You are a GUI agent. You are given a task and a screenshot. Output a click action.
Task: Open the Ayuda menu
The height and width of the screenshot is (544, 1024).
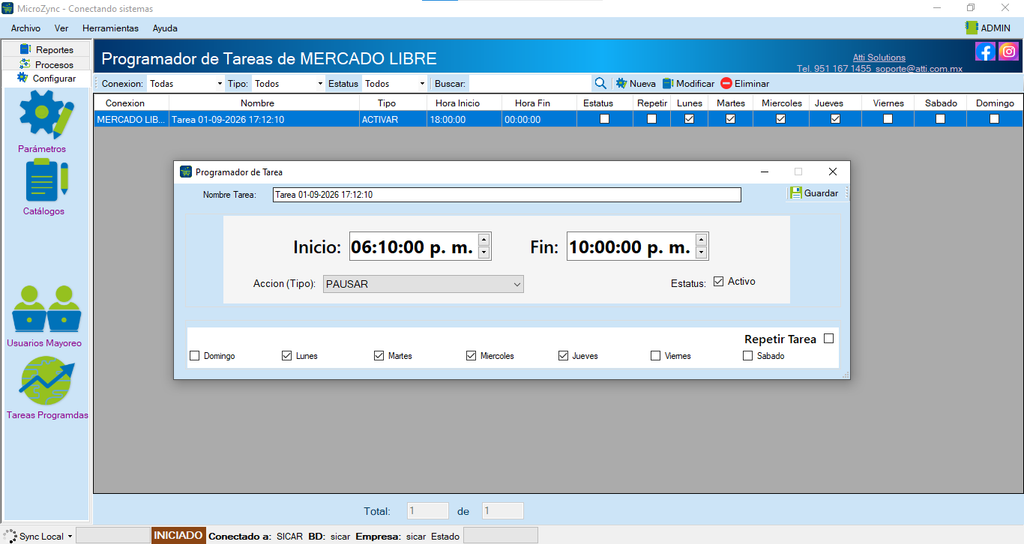pos(165,28)
